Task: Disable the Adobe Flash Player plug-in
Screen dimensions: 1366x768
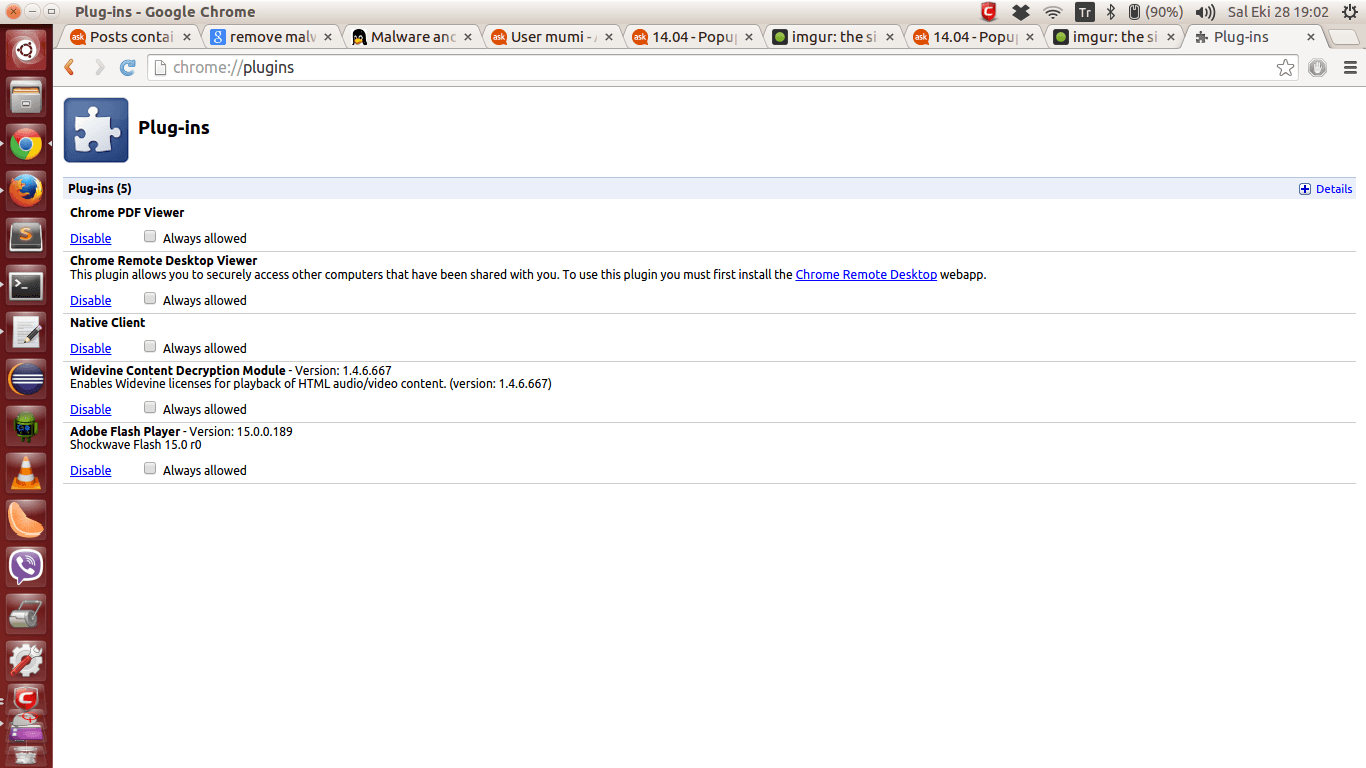Action: pyautogui.click(x=90, y=471)
